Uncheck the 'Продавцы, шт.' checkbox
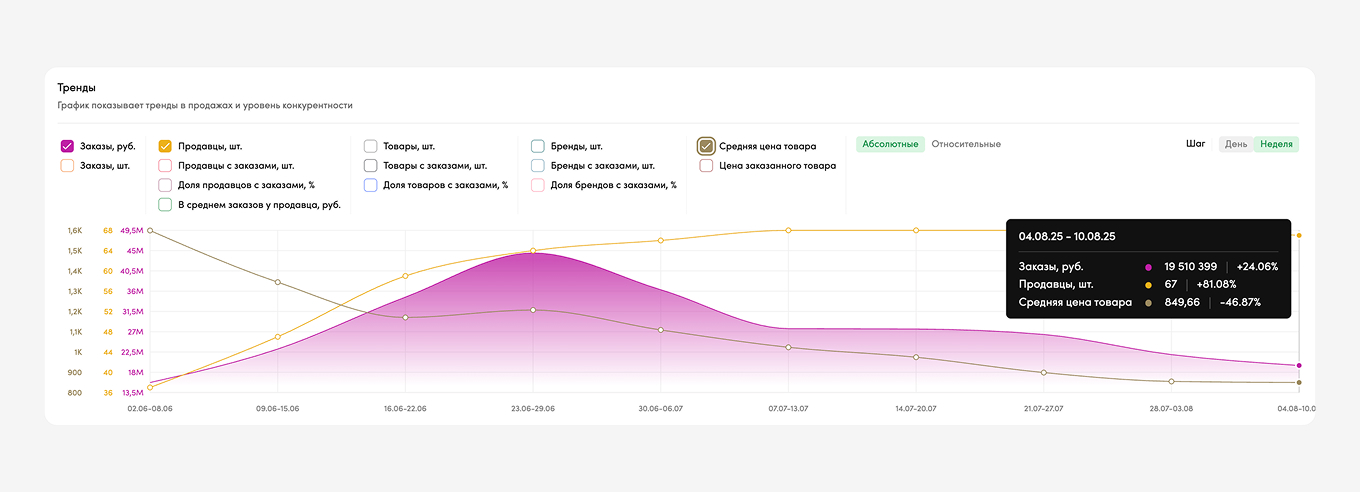The height and width of the screenshot is (492, 1360). [166, 146]
